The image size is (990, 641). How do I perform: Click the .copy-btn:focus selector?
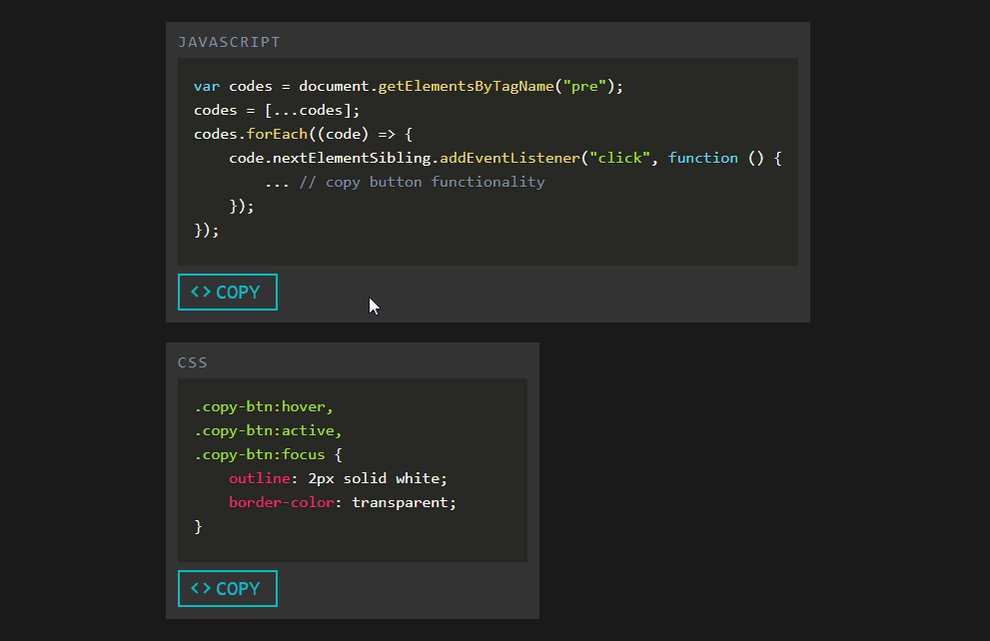tap(259, 455)
